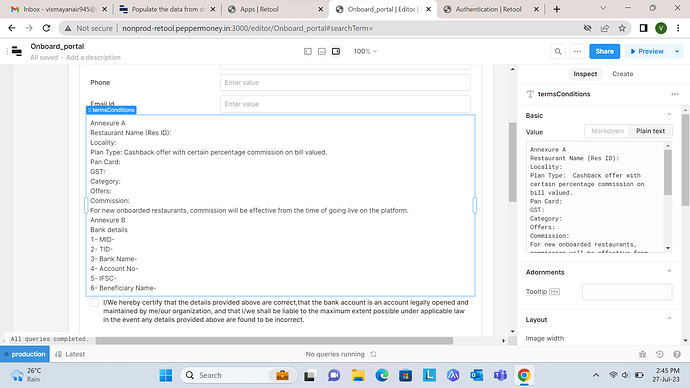The width and height of the screenshot is (690, 388).
Task: Open the help question mark icon
Action: (677, 354)
